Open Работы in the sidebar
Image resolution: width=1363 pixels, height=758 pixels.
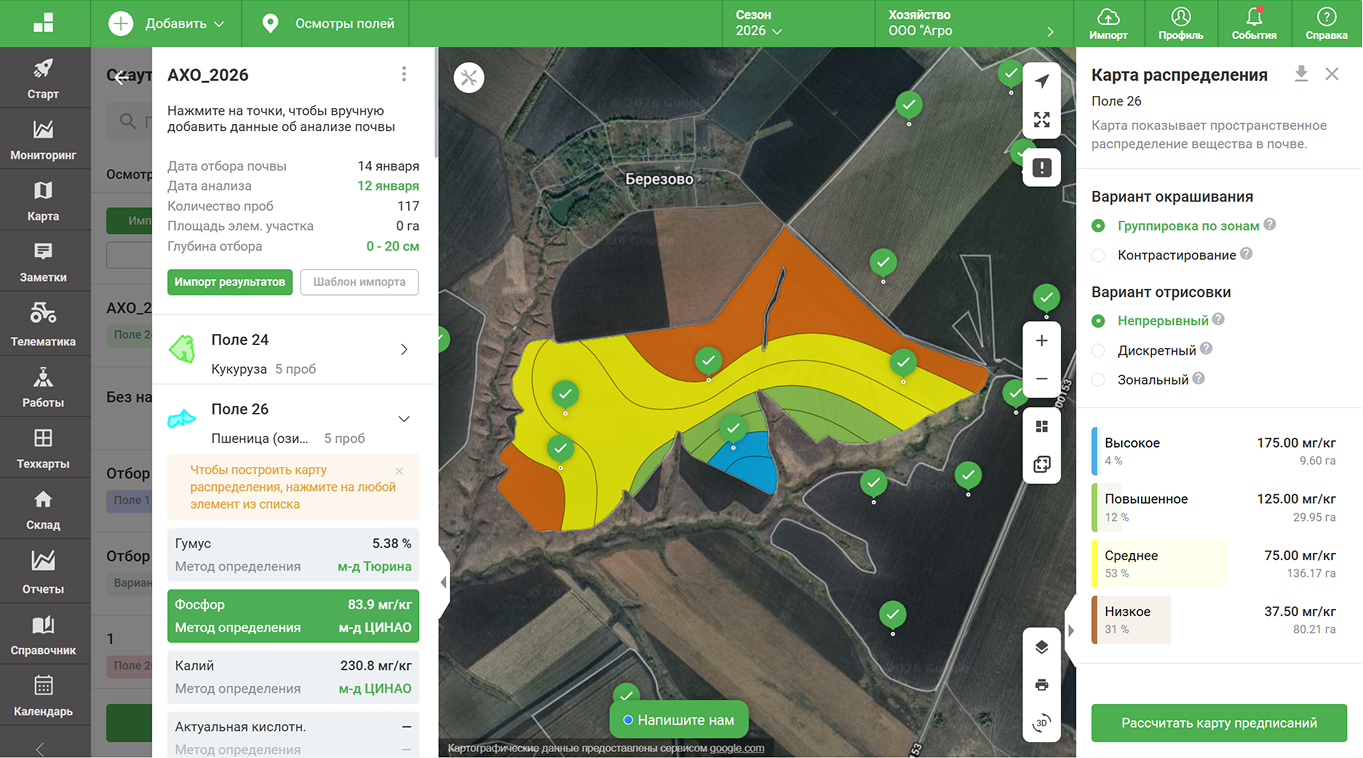click(x=44, y=387)
